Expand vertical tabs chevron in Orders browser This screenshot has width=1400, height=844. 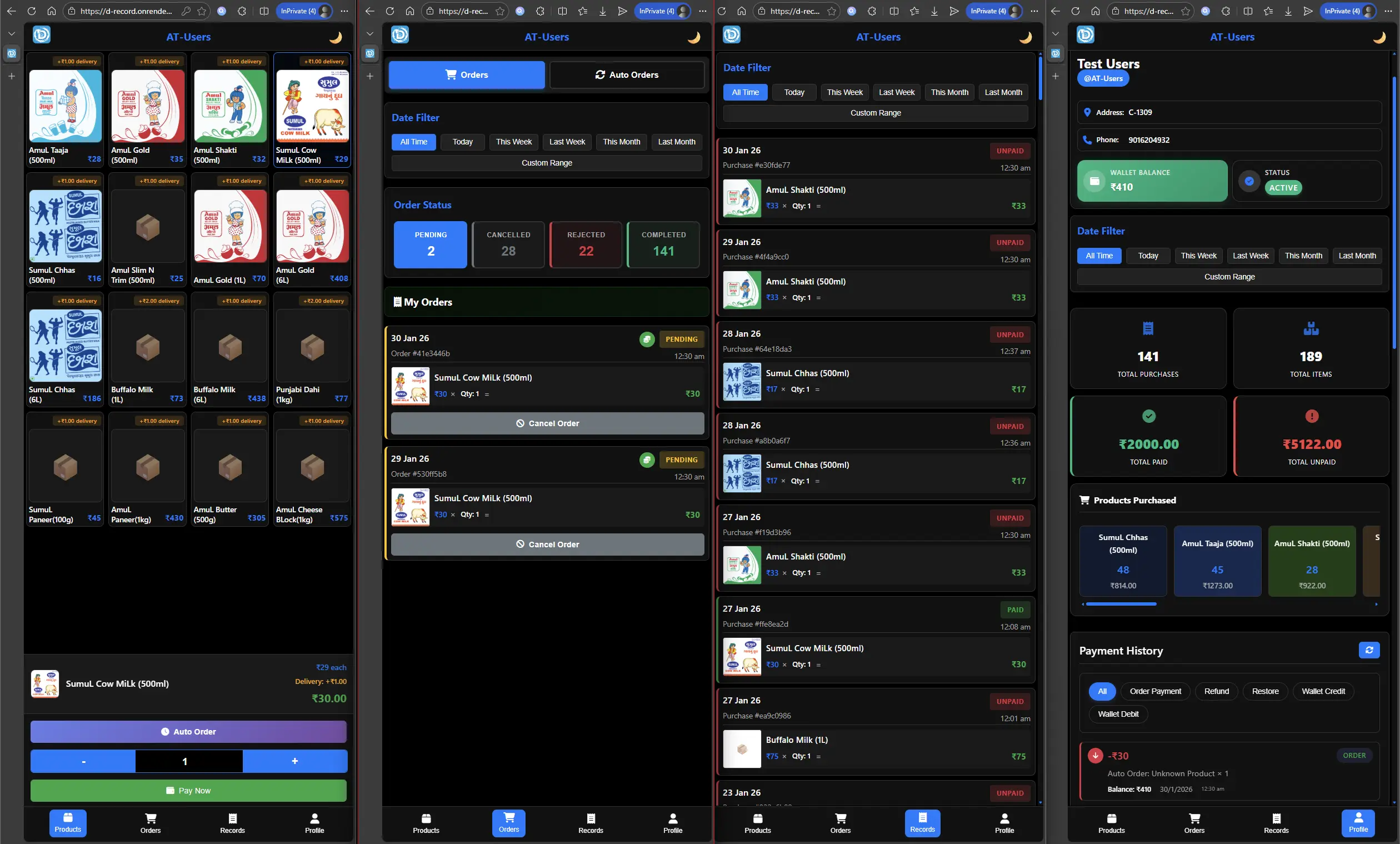click(x=370, y=34)
